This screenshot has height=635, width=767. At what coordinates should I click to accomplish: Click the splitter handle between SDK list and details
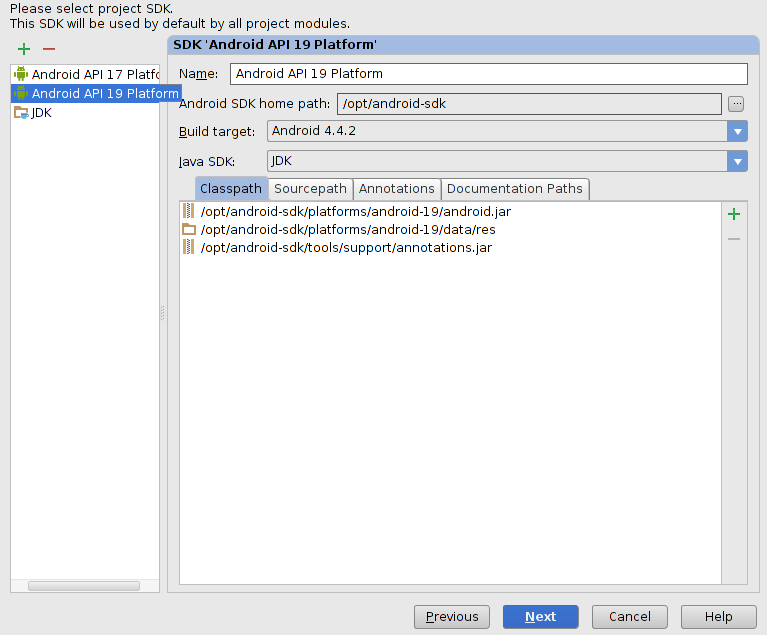[163, 313]
